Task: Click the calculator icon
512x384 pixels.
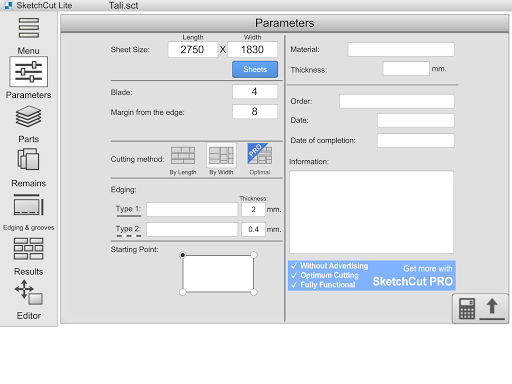Action: pyautogui.click(x=467, y=309)
